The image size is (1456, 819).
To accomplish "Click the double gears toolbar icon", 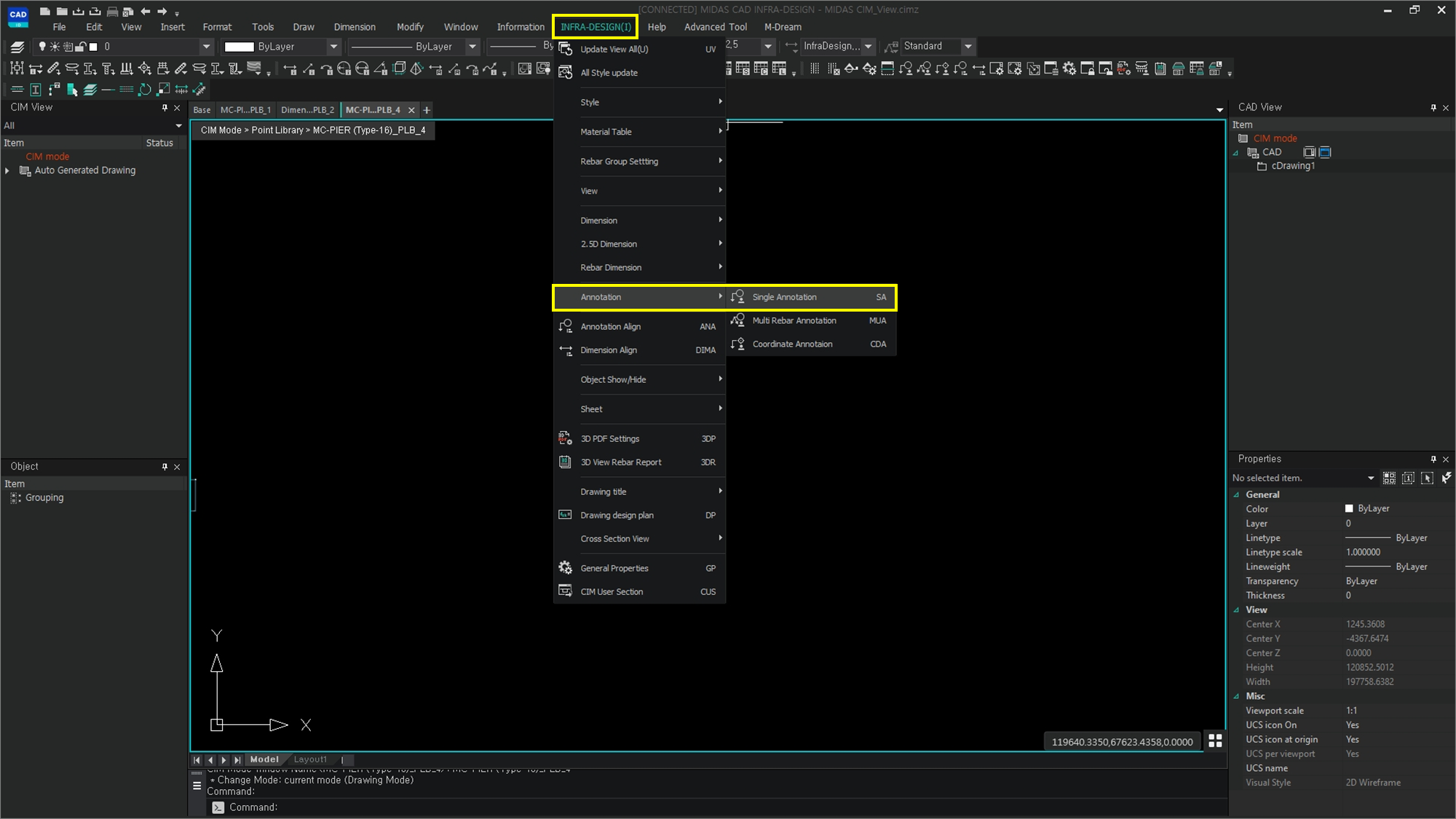I will (1069, 68).
